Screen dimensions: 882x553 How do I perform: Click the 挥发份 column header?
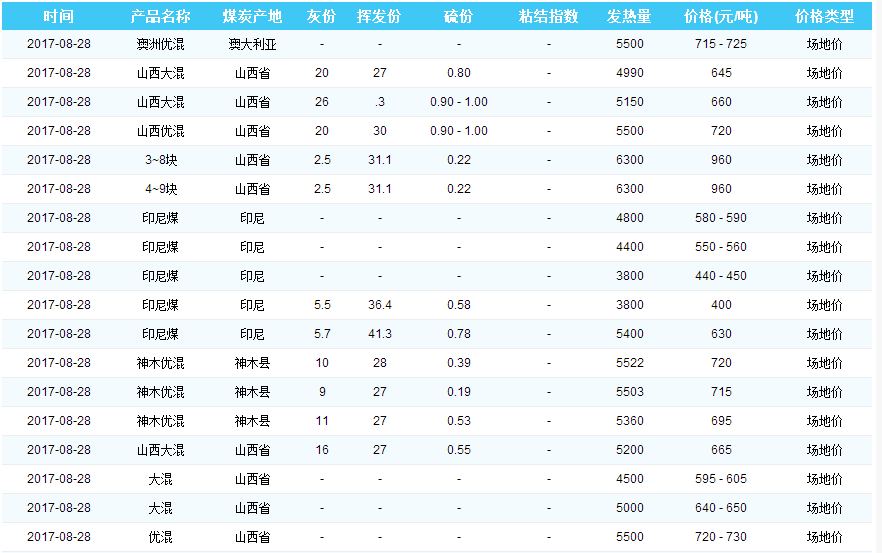click(x=379, y=17)
